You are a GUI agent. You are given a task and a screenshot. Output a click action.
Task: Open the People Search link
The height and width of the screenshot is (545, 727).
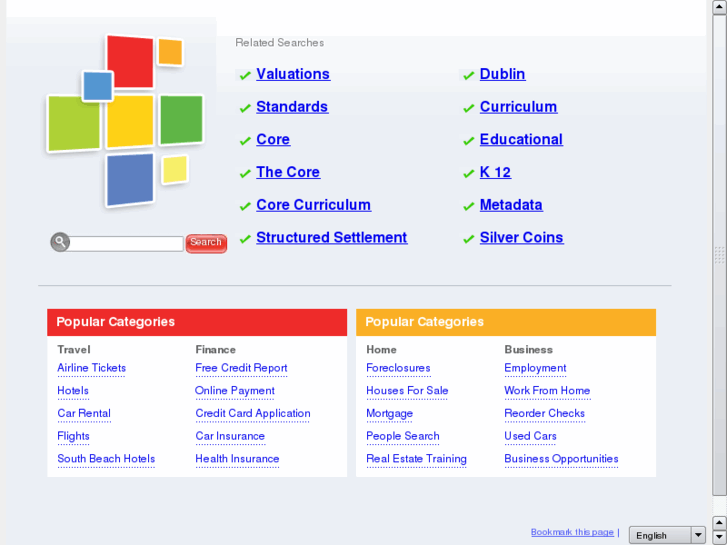click(x=402, y=436)
